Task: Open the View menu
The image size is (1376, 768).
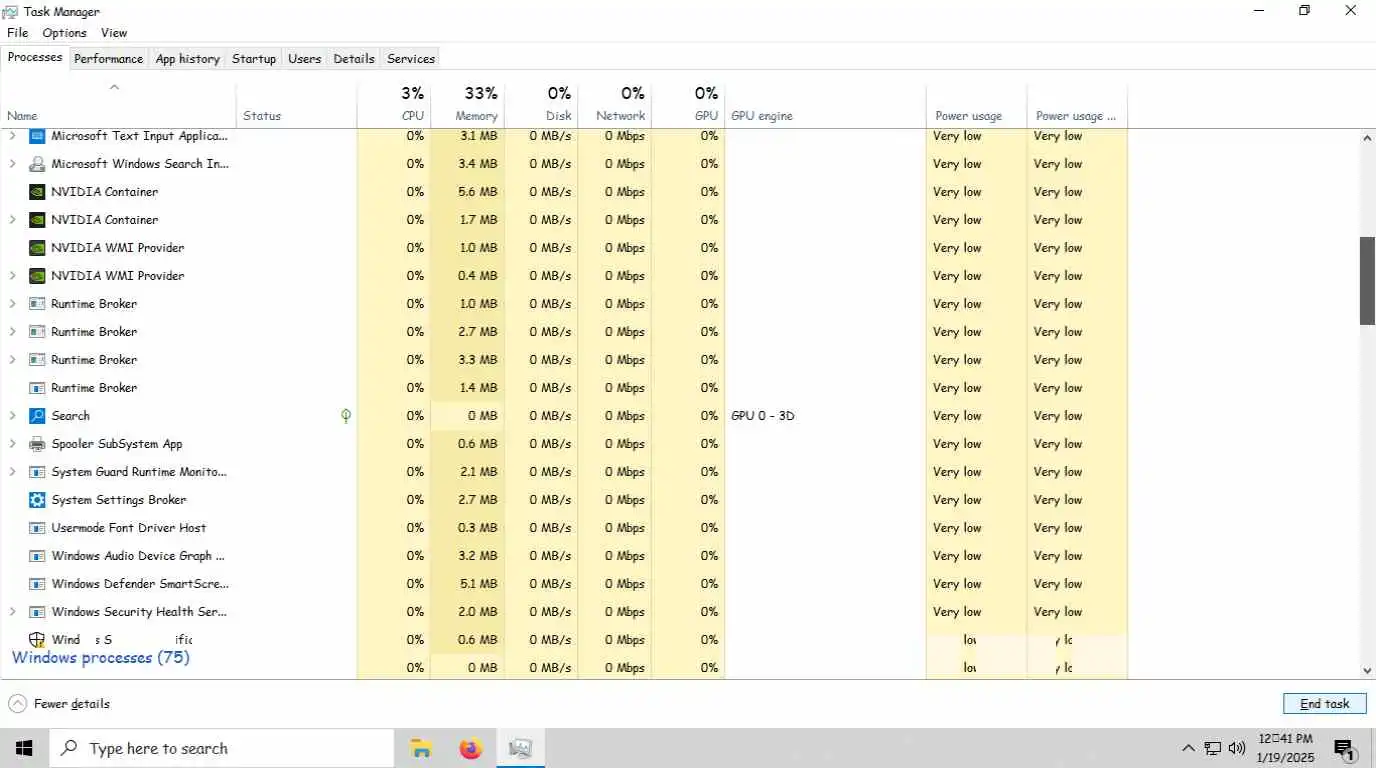Action: click(114, 33)
